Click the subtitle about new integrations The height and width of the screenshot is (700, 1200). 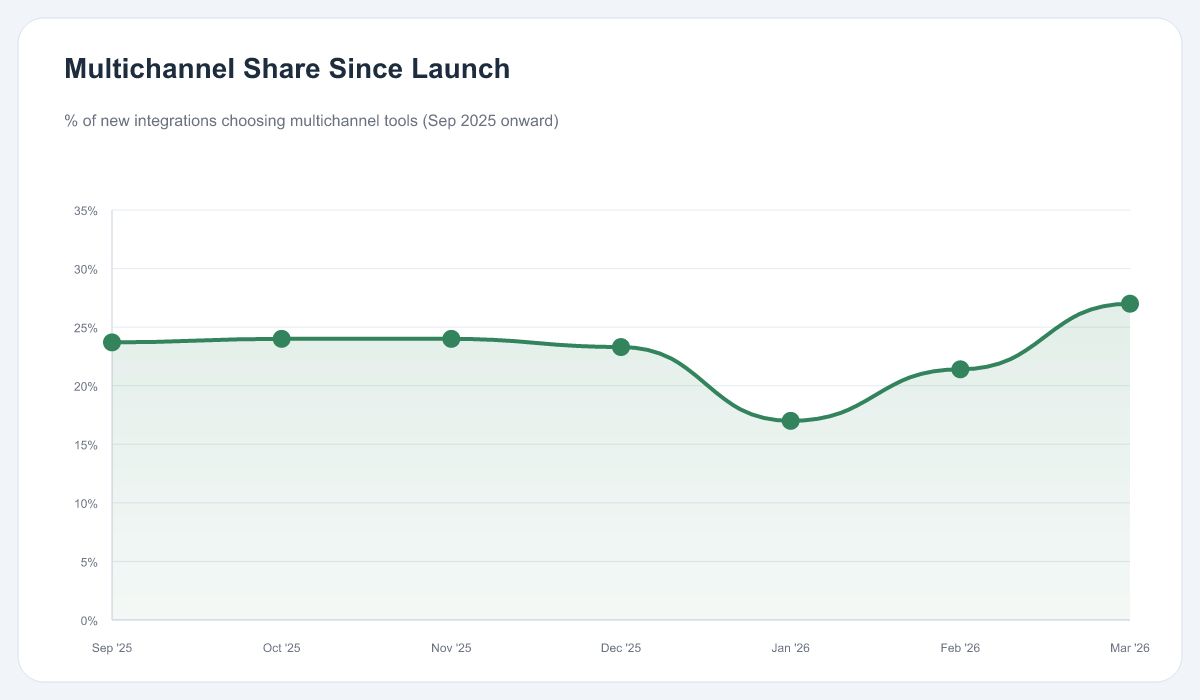point(312,120)
